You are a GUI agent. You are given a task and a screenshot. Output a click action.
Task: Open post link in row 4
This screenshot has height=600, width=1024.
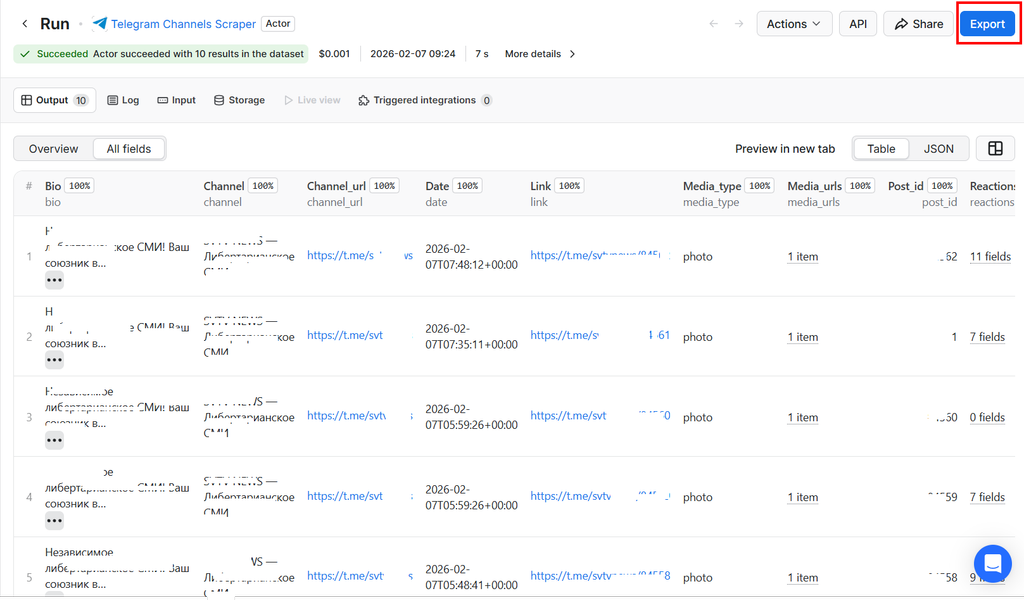(x=600, y=496)
